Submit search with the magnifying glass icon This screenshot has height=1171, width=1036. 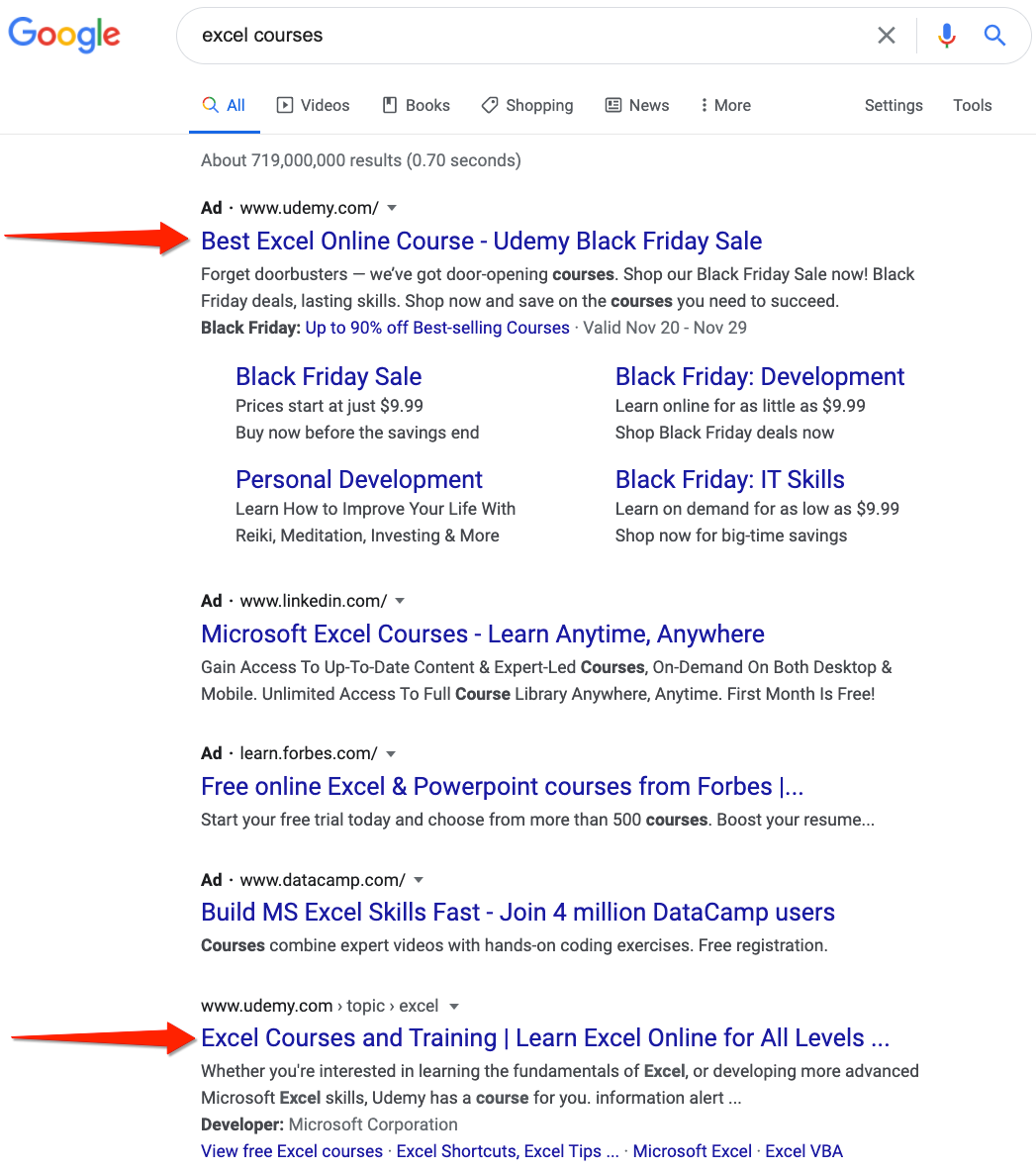pos(995,35)
